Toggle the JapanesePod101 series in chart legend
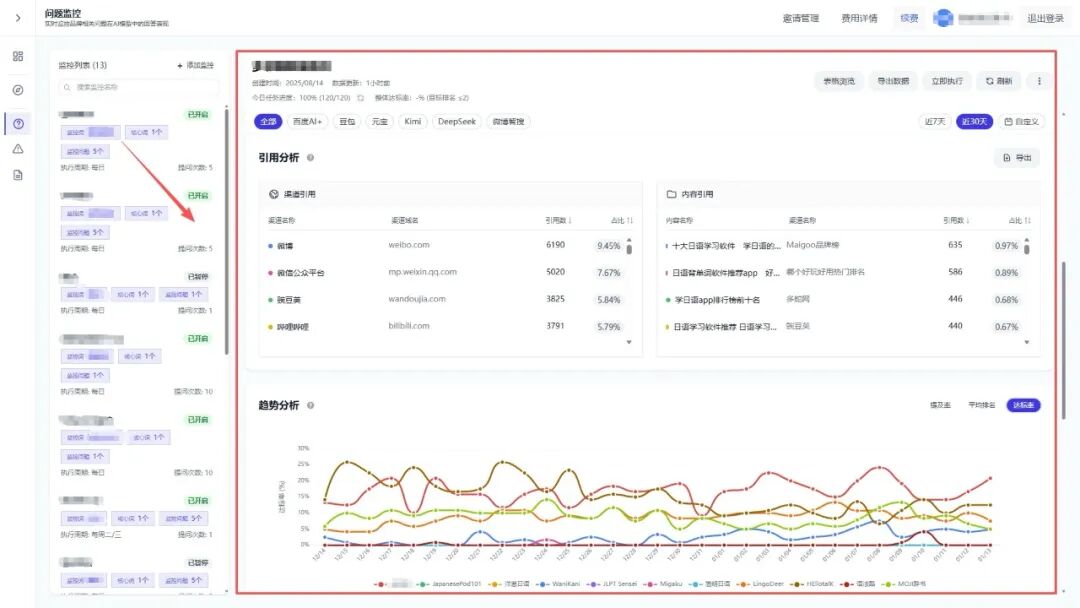 pyautogui.click(x=449, y=584)
